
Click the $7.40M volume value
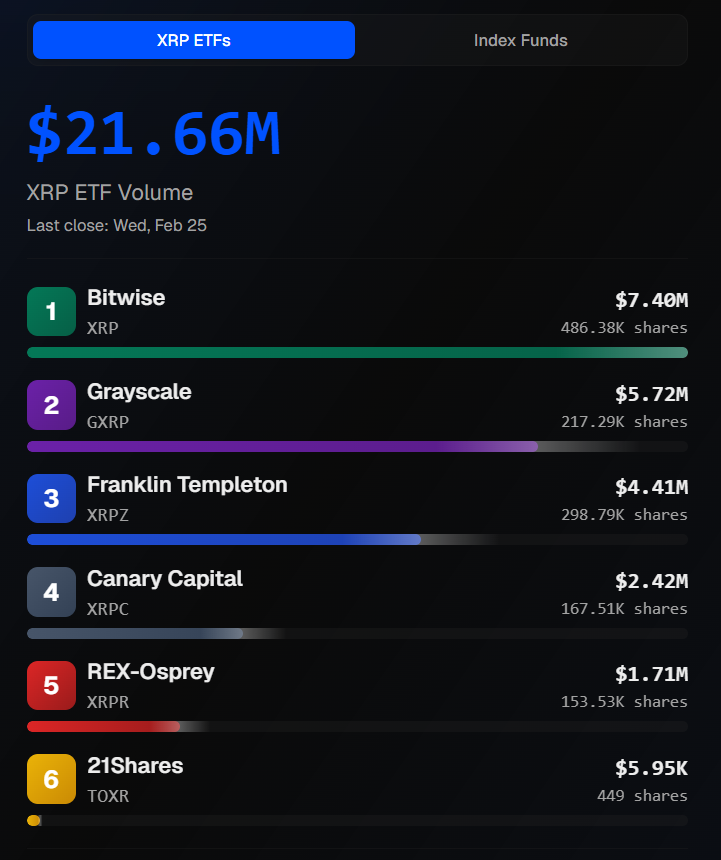[651, 300]
